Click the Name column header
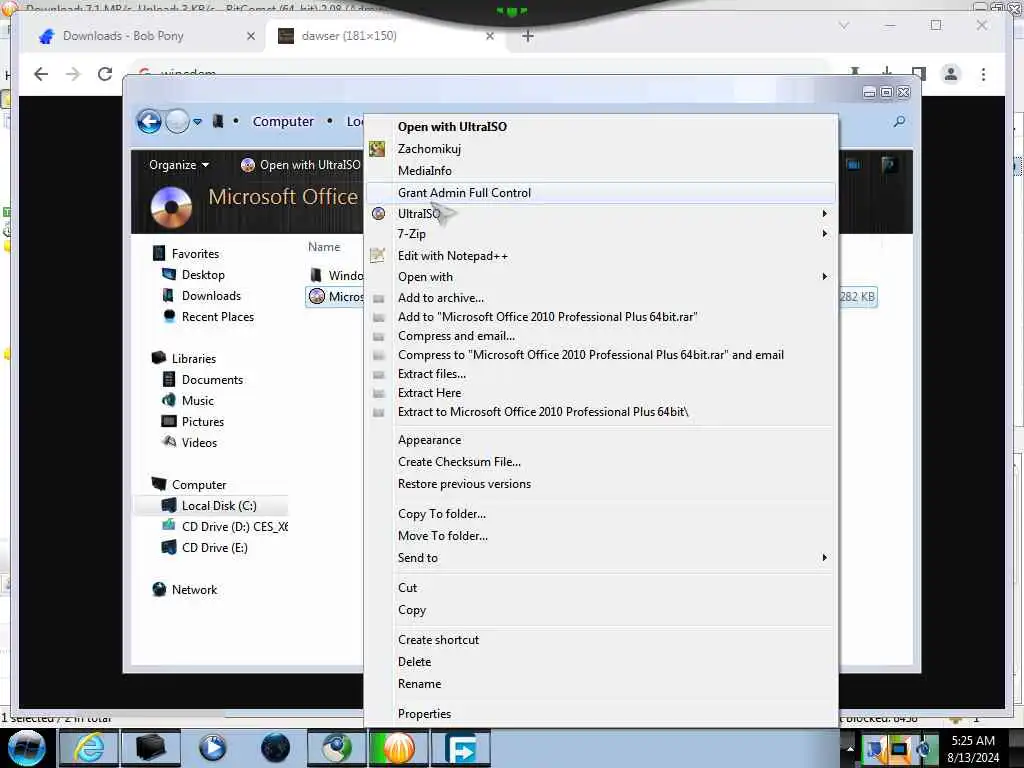The width and height of the screenshot is (1024, 768). (324, 247)
